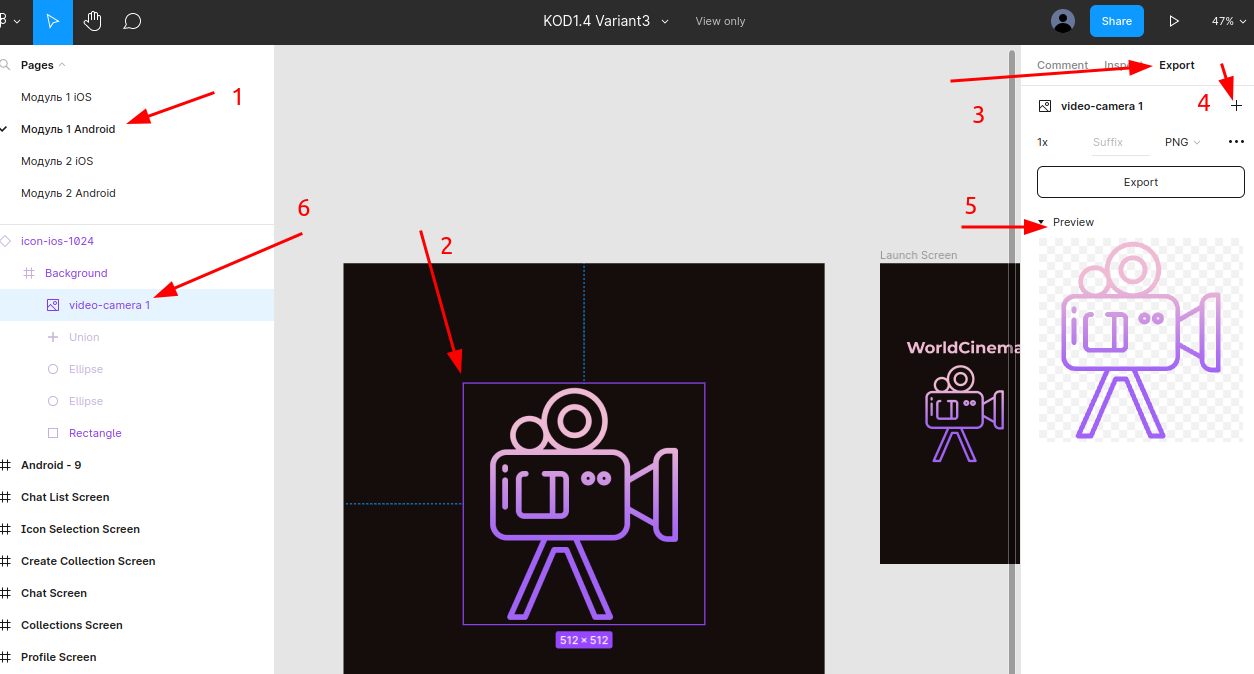Open export options three-dots menu
The image size is (1254, 674).
pyautogui.click(x=1236, y=142)
